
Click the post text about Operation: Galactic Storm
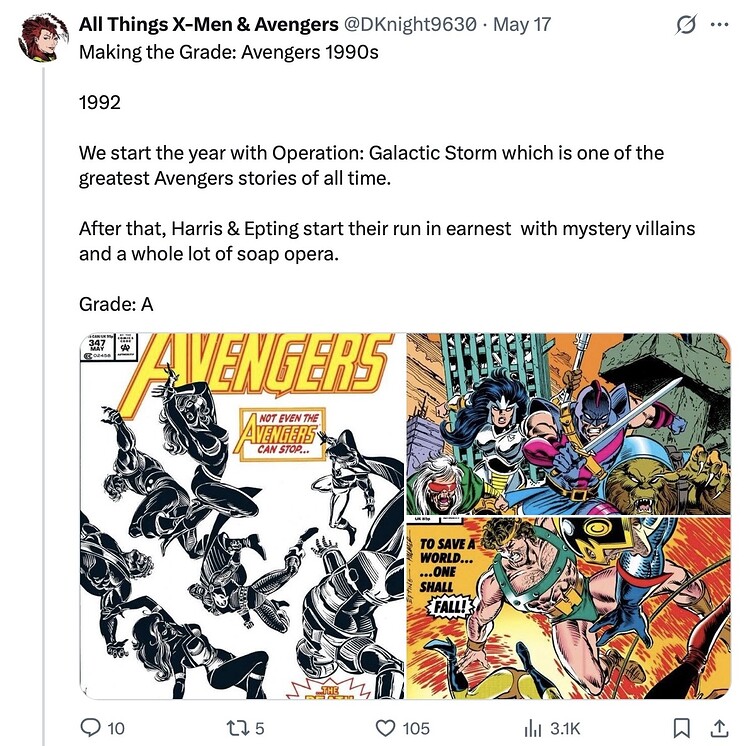(371, 165)
